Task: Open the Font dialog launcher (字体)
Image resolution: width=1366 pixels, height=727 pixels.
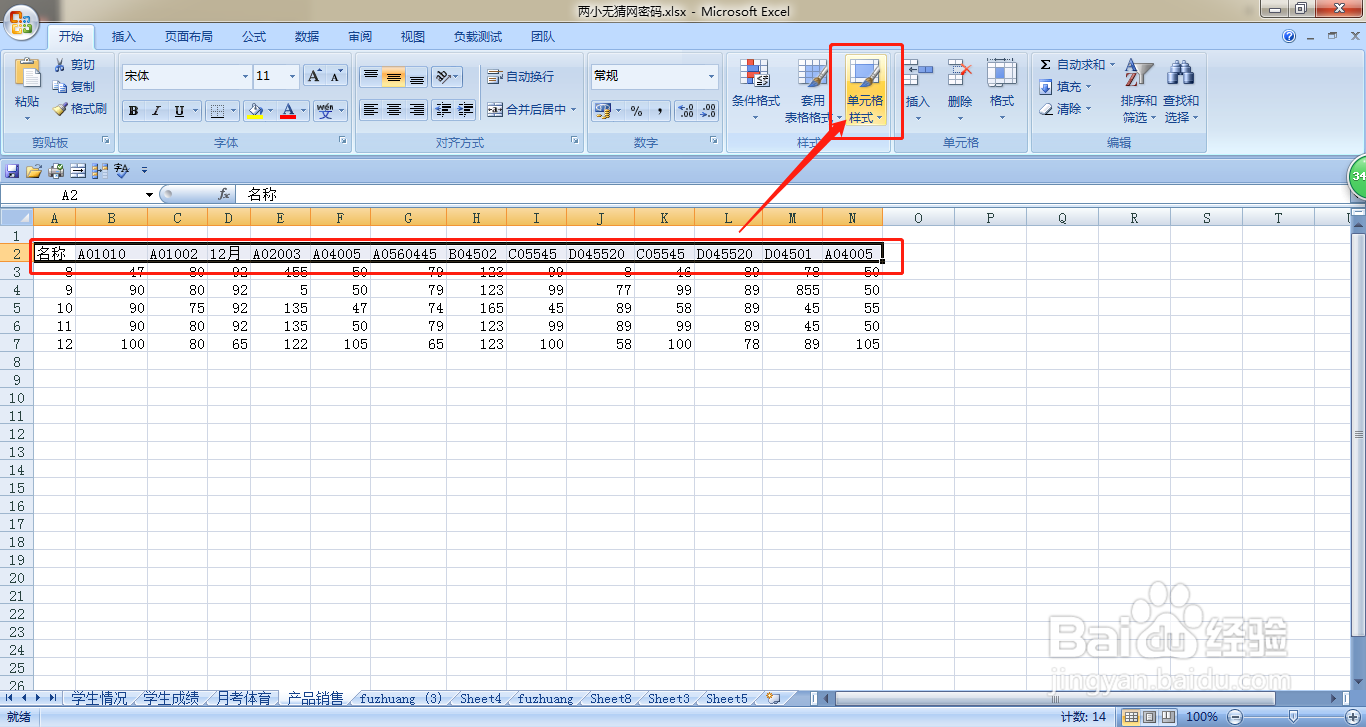Action: [343, 142]
